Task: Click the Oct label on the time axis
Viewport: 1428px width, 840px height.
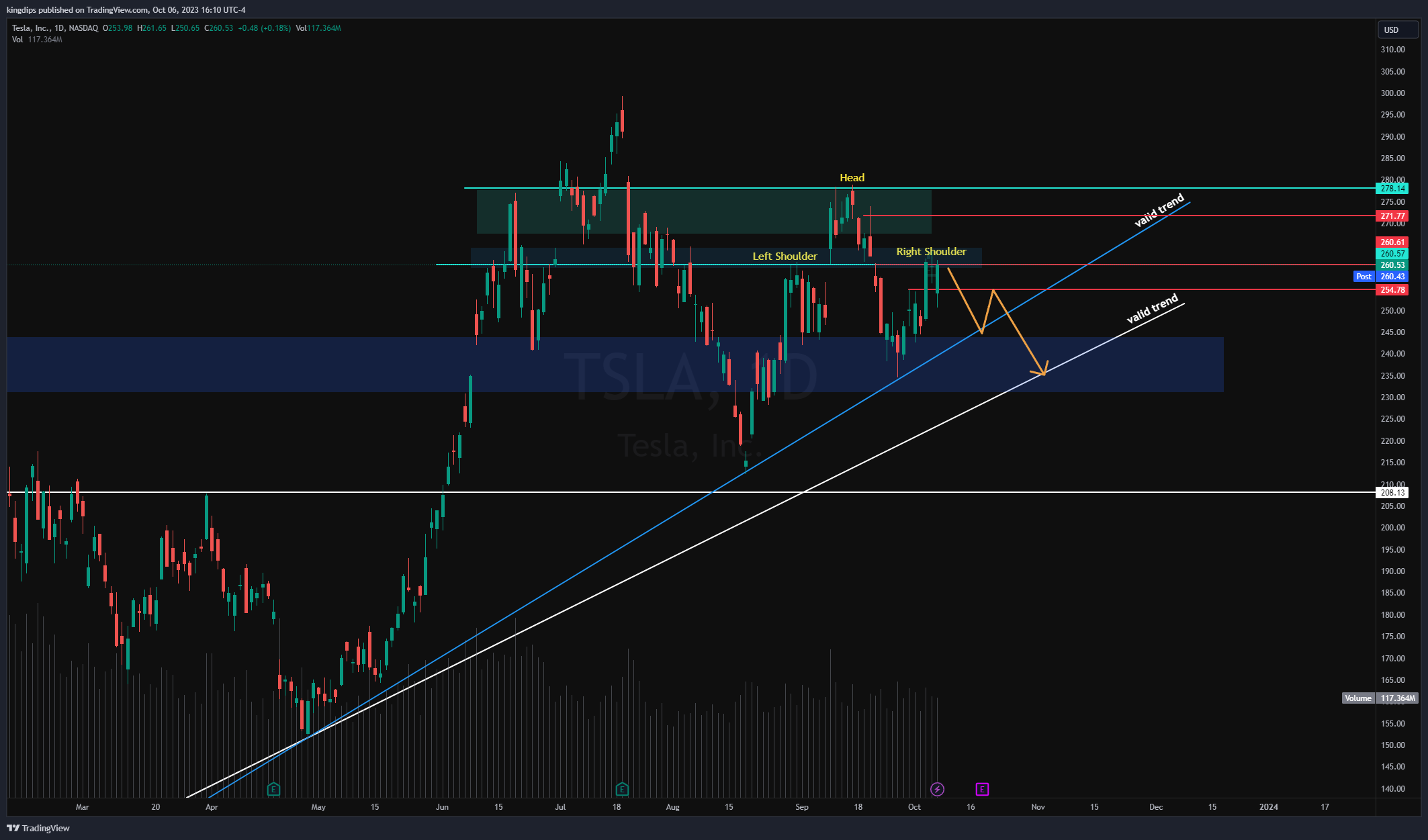Action: [x=914, y=807]
